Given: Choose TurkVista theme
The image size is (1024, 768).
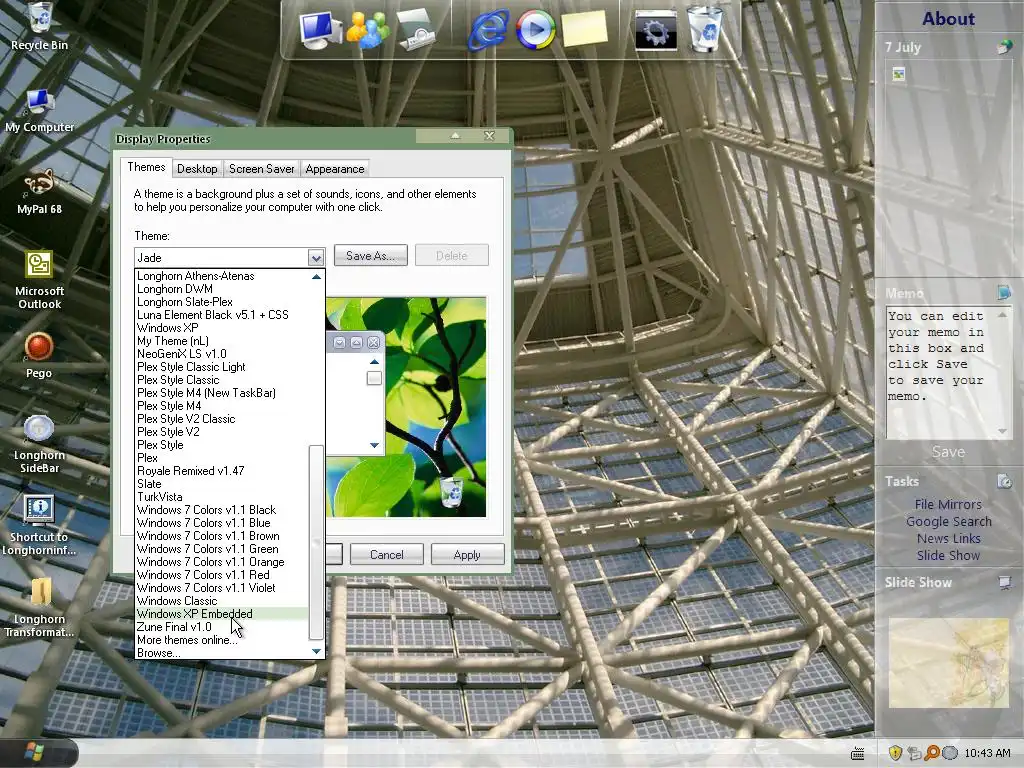Looking at the screenshot, I should tap(221, 497).
